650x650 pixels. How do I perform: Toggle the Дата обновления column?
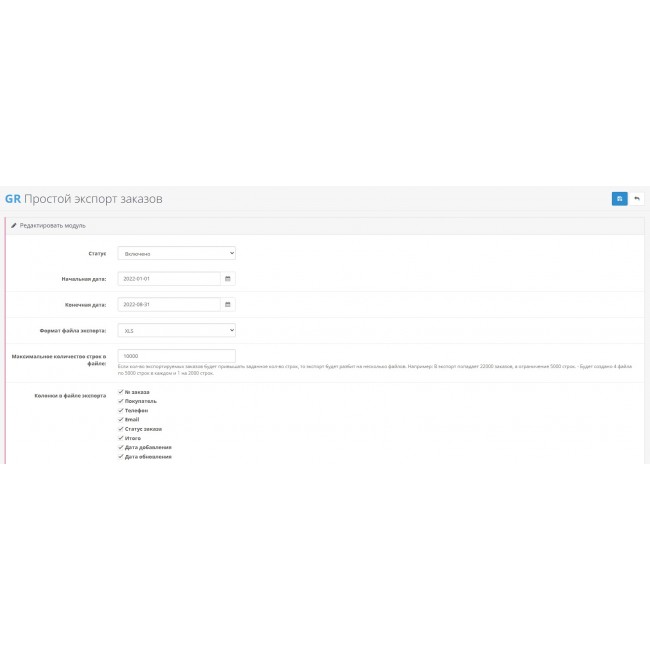pos(120,456)
